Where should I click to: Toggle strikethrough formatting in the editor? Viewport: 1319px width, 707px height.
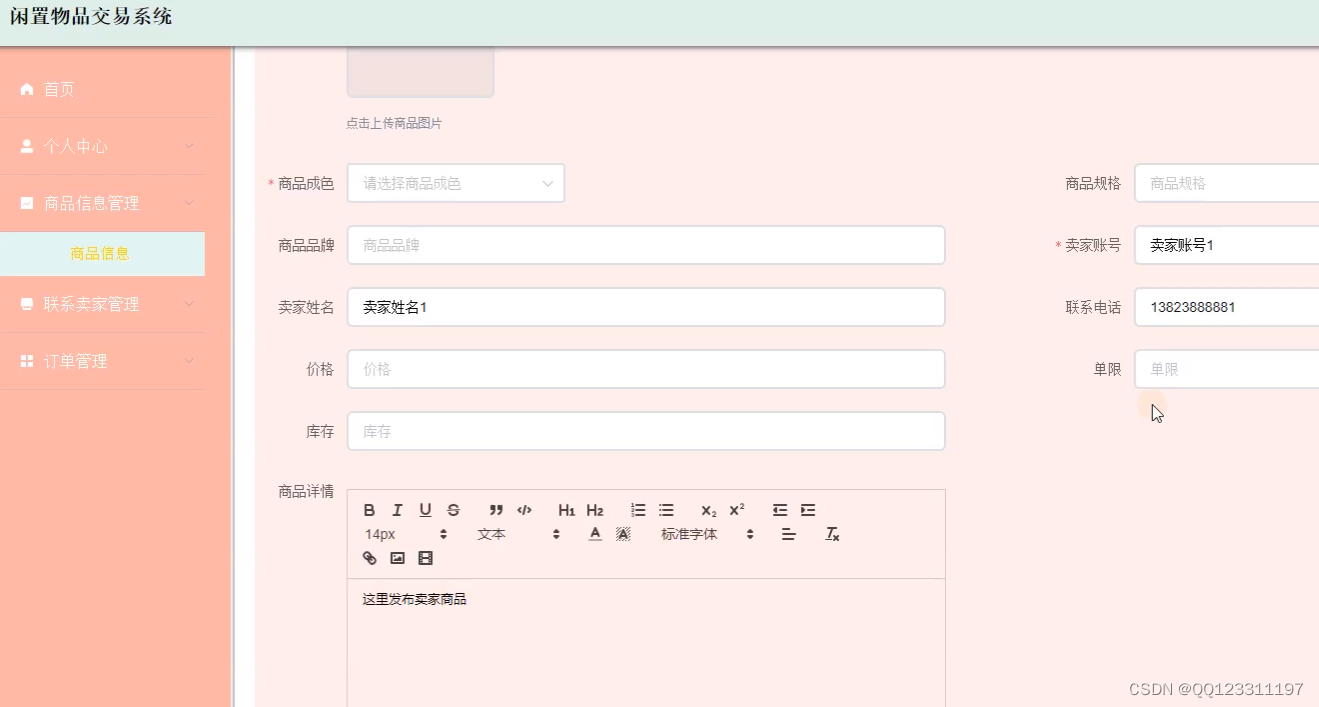coord(453,510)
